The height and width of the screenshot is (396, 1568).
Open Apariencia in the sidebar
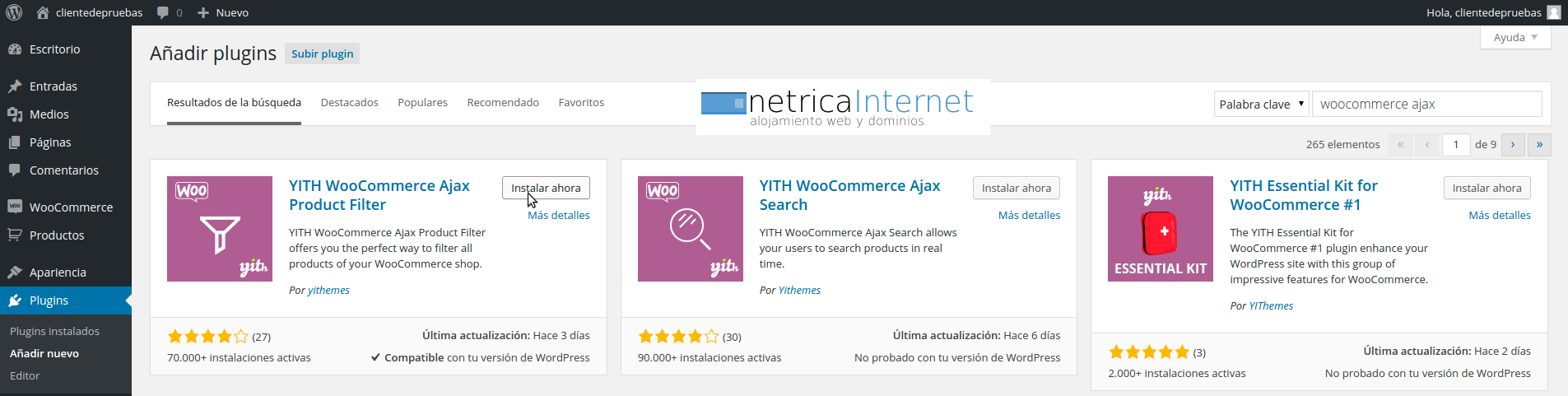click(x=58, y=273)
